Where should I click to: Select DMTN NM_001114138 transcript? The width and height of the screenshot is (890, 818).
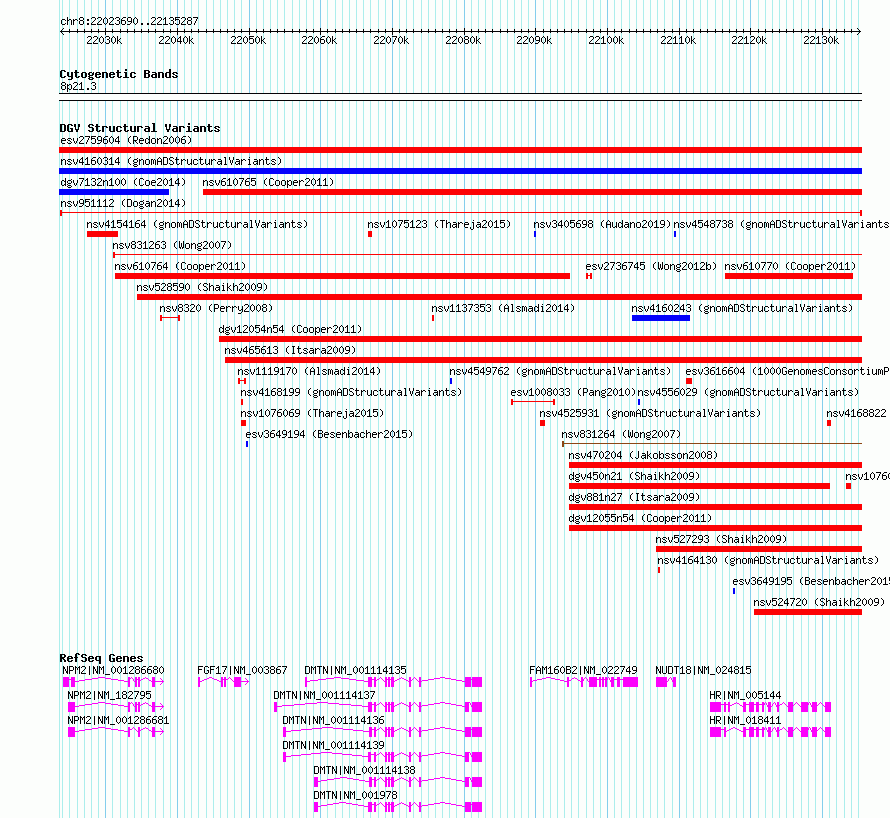pos(398,782)
